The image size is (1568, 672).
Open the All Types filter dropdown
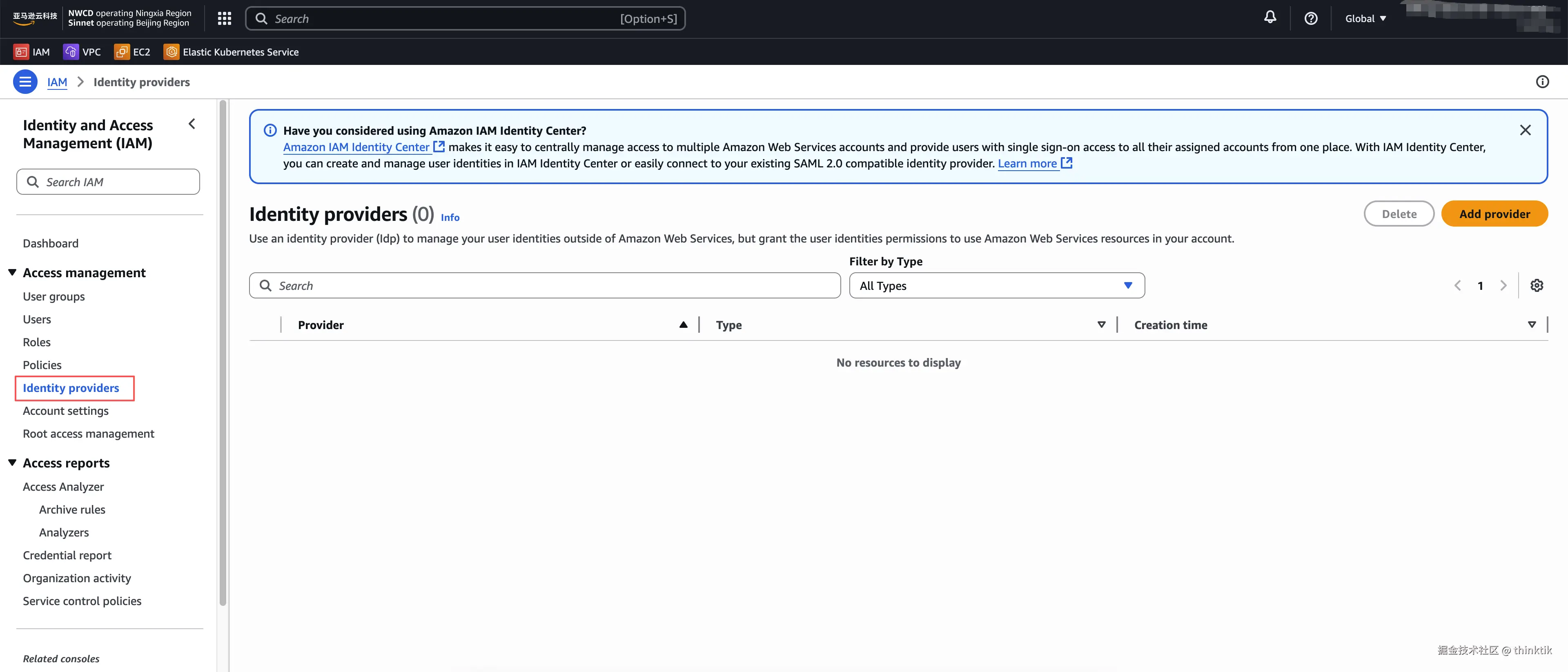pos(996,285)
